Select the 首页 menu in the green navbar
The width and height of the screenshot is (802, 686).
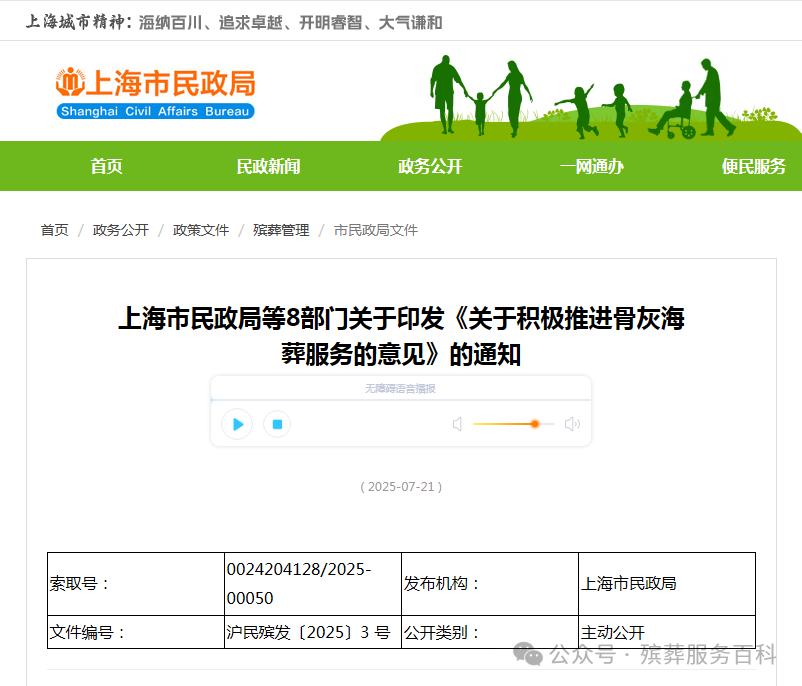(106, 166)
